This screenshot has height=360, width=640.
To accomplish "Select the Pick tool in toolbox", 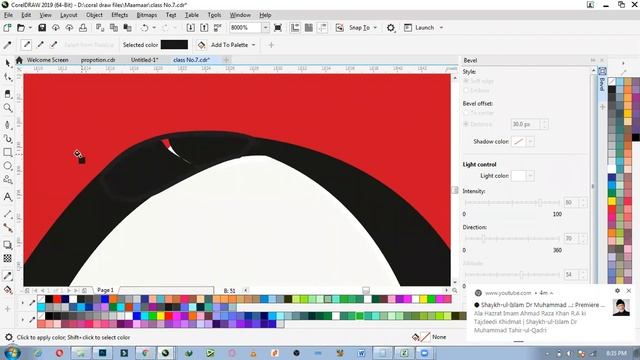I will (7, 62).
